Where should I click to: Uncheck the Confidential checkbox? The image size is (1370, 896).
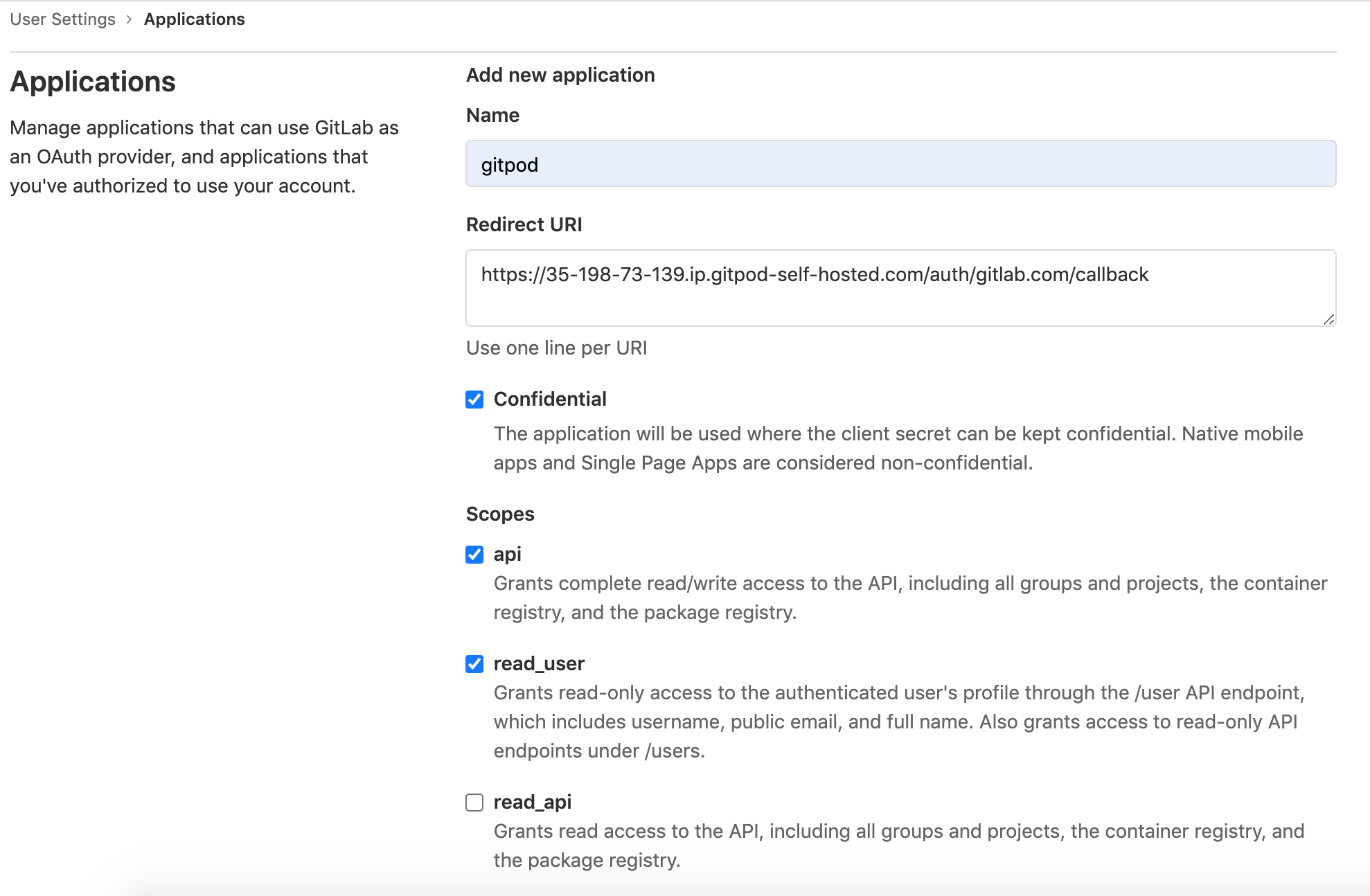(x=474, y=400)
